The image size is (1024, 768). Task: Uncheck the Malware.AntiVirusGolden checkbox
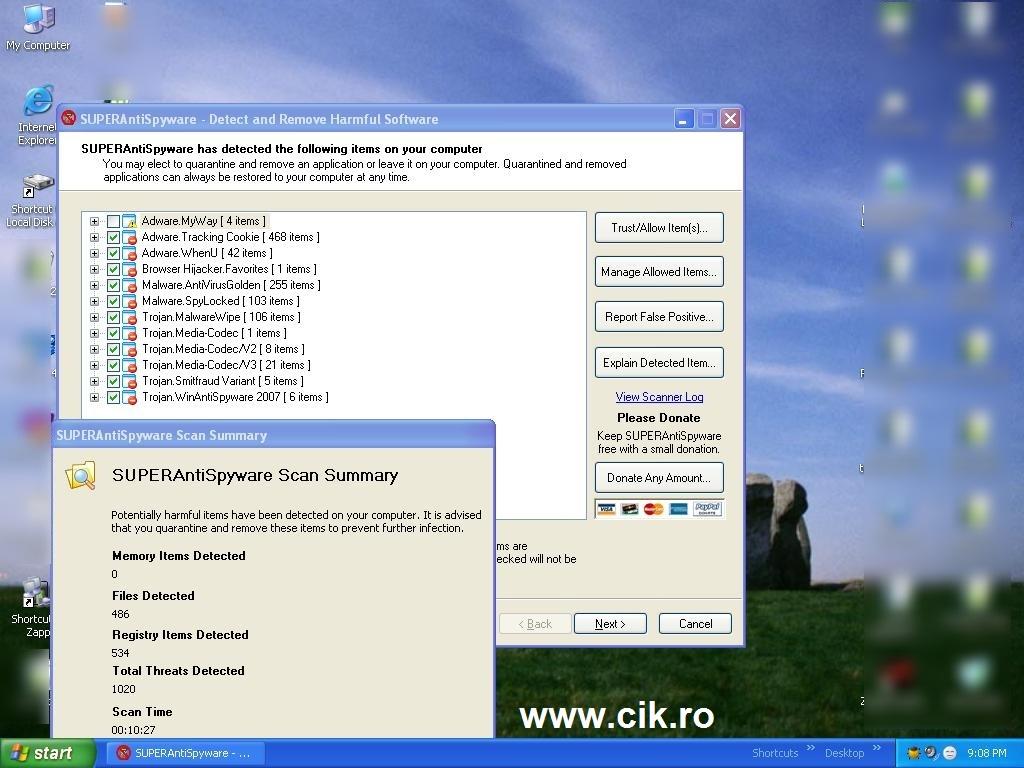113,285
